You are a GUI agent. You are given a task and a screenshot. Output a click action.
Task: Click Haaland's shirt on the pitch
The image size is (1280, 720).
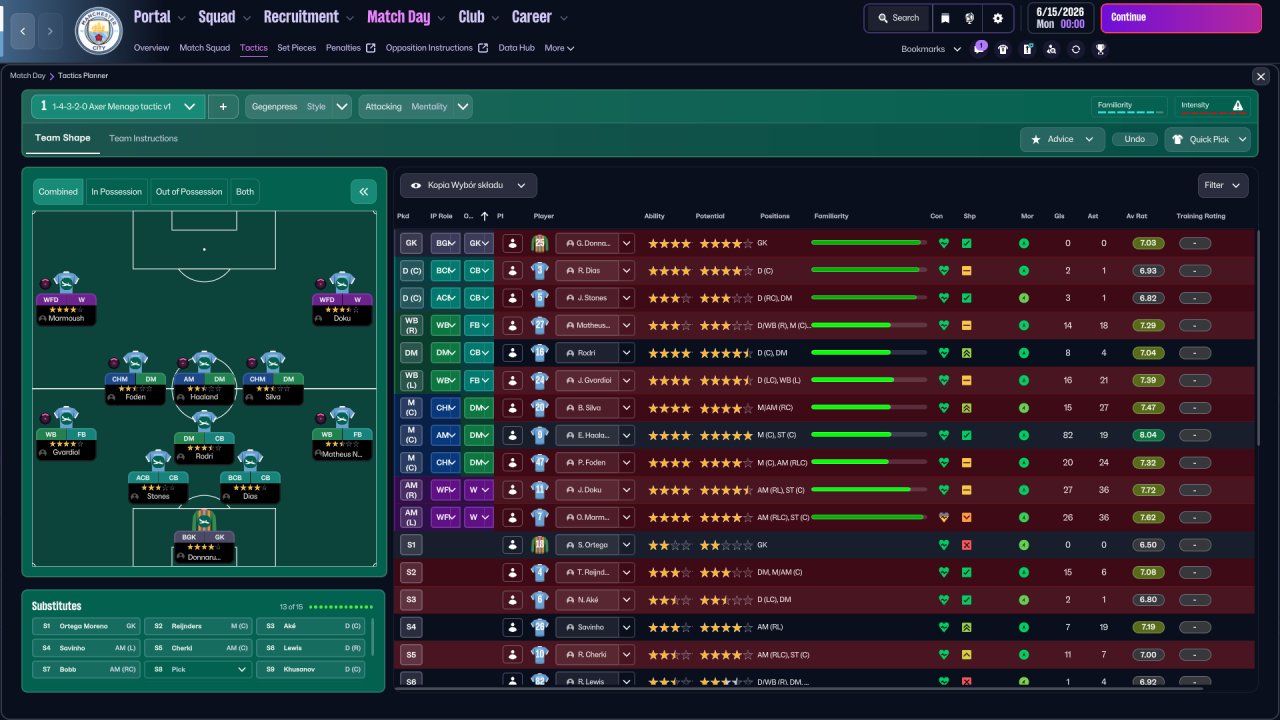tap(204, 363)
